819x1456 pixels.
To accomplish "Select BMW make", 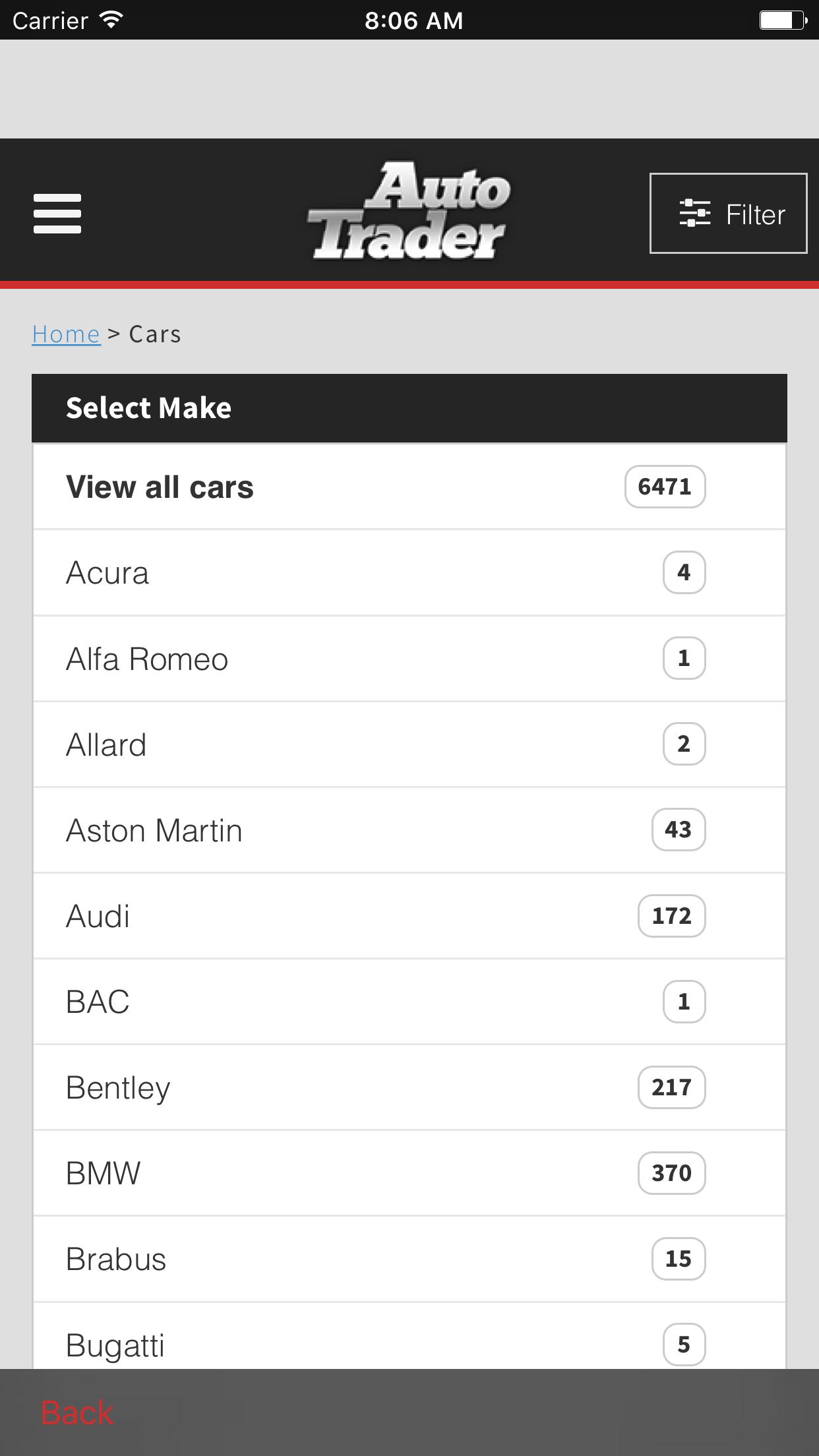I will point(409,1172).
